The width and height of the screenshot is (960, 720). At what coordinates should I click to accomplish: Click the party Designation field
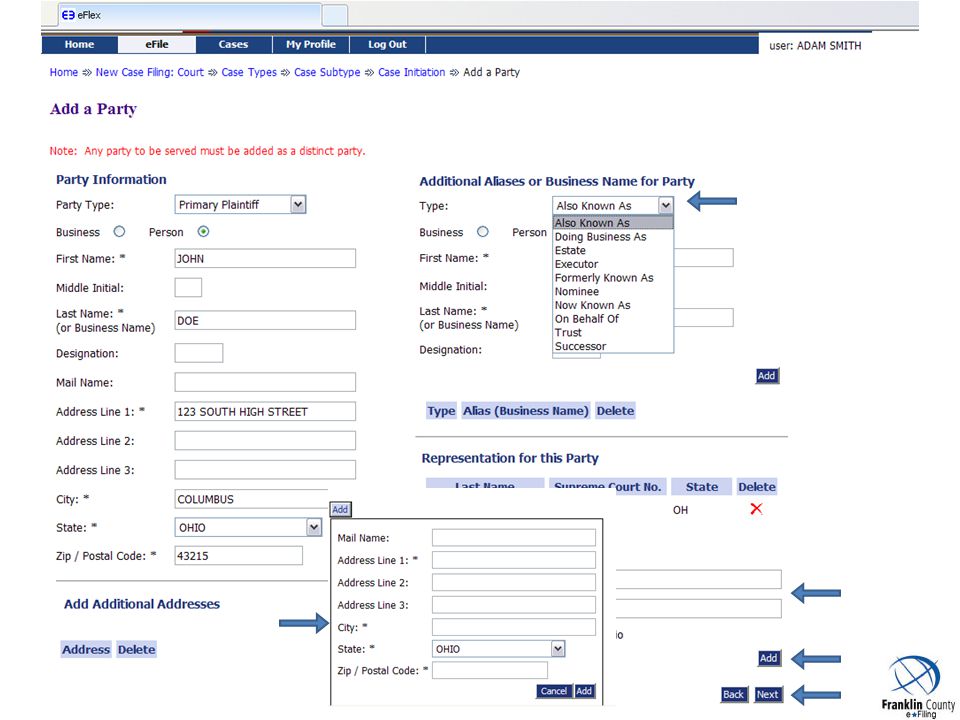[x=199, y=353]
